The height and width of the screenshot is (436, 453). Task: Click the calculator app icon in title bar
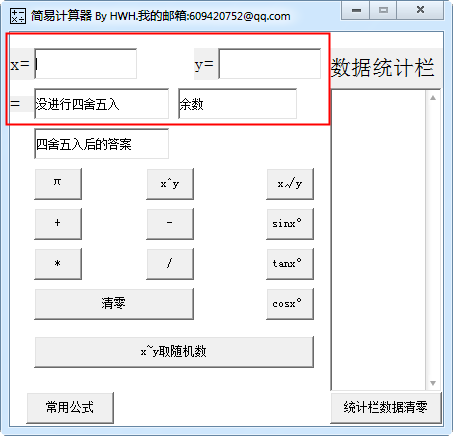pyautogui.click(x=17, y=16)
